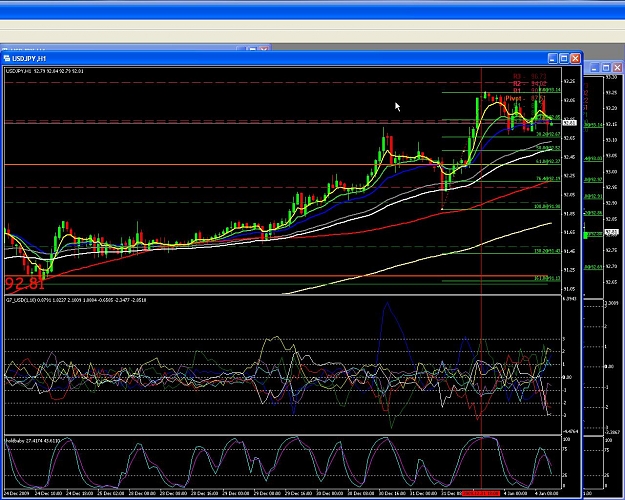Close the partially hidden window behind the title bar

pos(264,49)
